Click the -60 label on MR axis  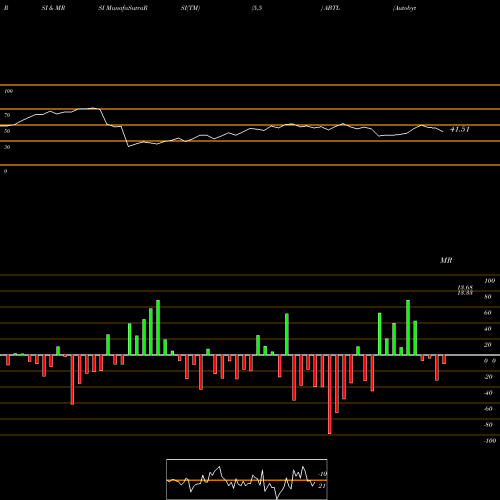click(x=488, y=409)
